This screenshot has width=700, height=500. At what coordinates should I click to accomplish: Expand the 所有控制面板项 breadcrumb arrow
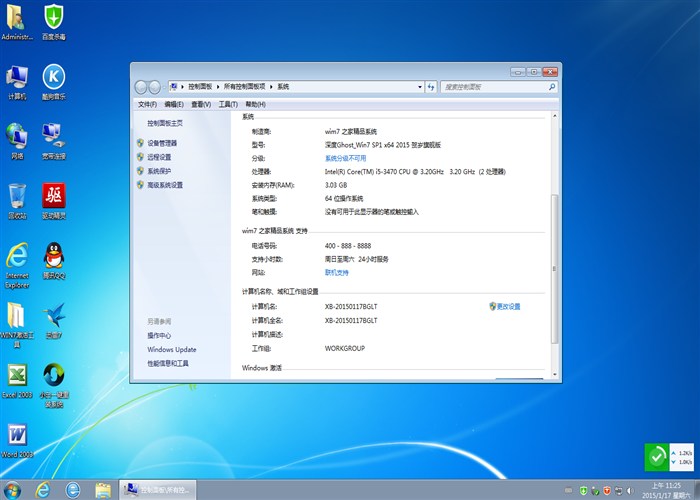[x=272, y=87]
